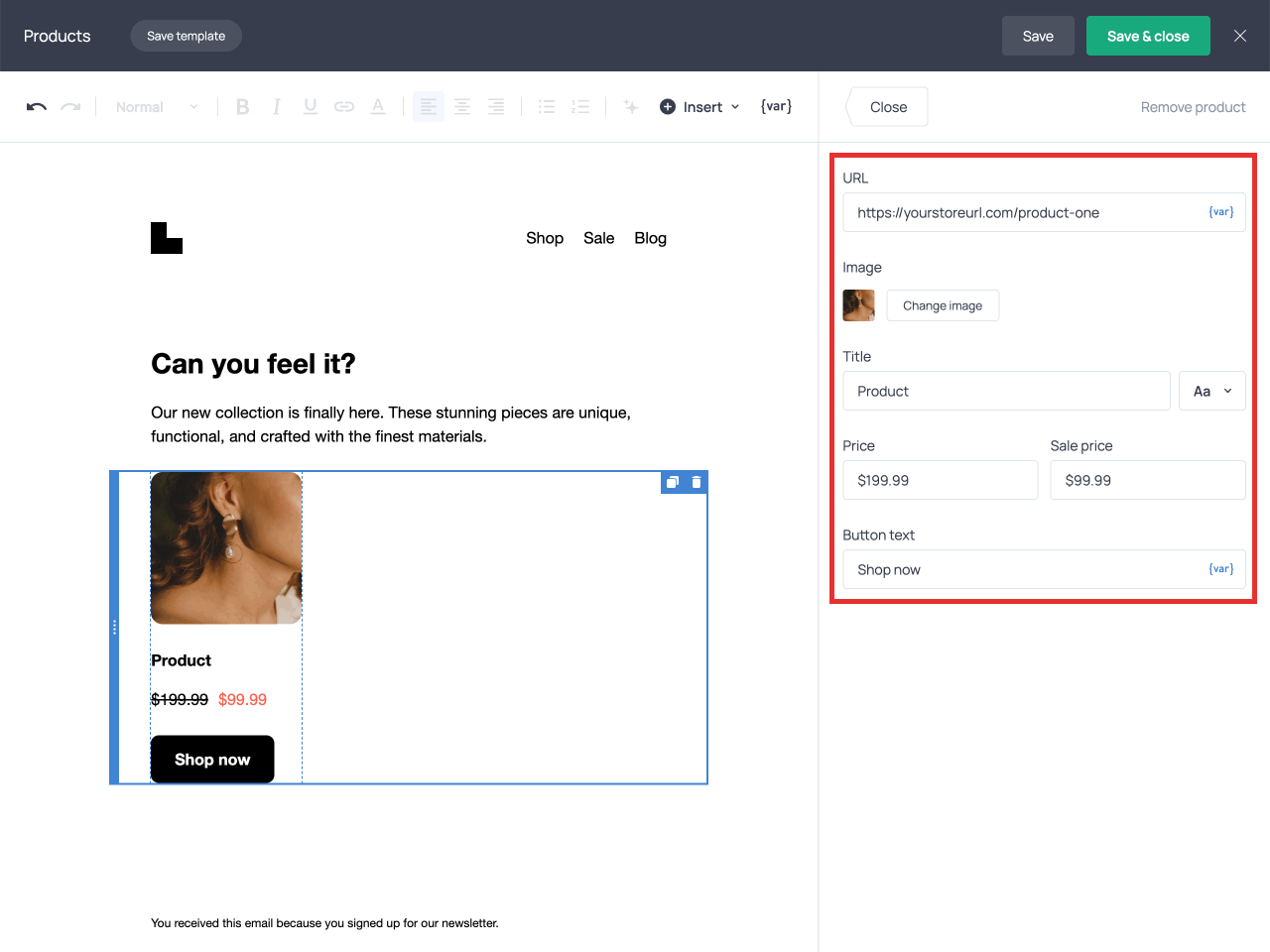Image resolution: width=1270 pixels, height=952 pixels.
Task: Expand the Normal paragraph style dropdown
Action: click(x=156, y=106)
